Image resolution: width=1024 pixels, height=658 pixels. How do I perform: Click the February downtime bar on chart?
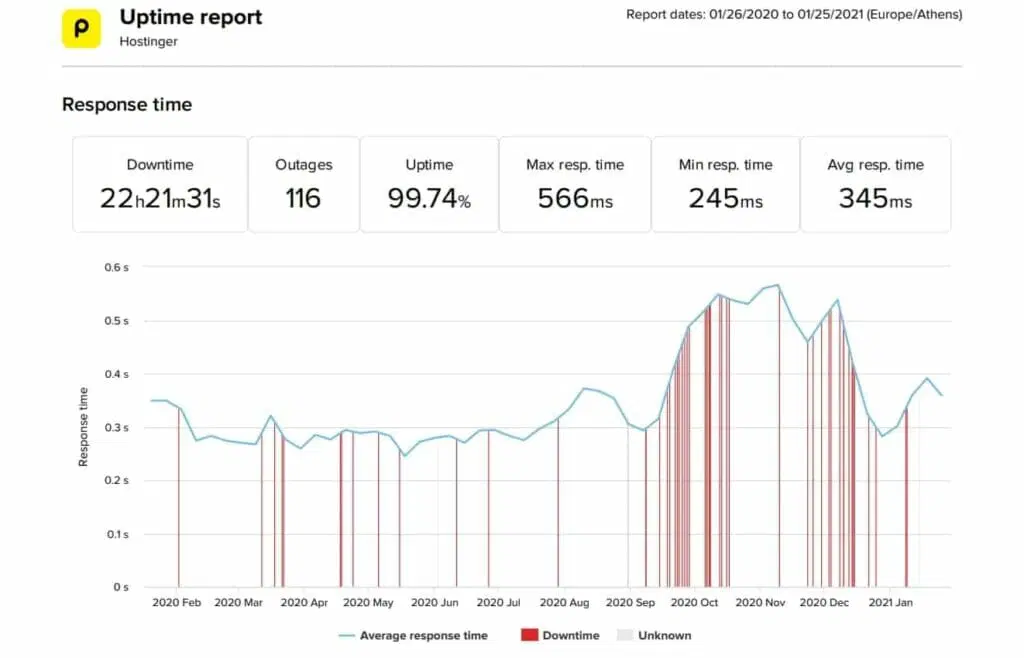tap(179, 497)
